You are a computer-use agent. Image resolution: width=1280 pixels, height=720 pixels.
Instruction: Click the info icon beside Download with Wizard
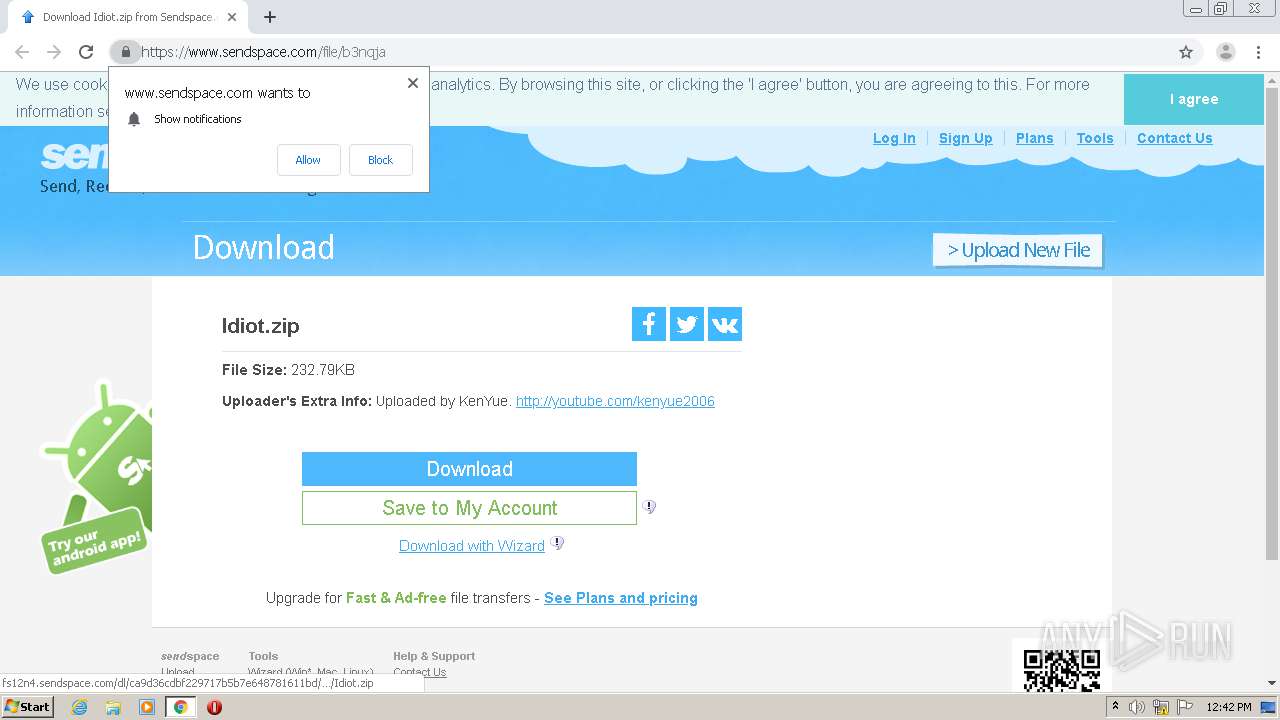point(557,543)
